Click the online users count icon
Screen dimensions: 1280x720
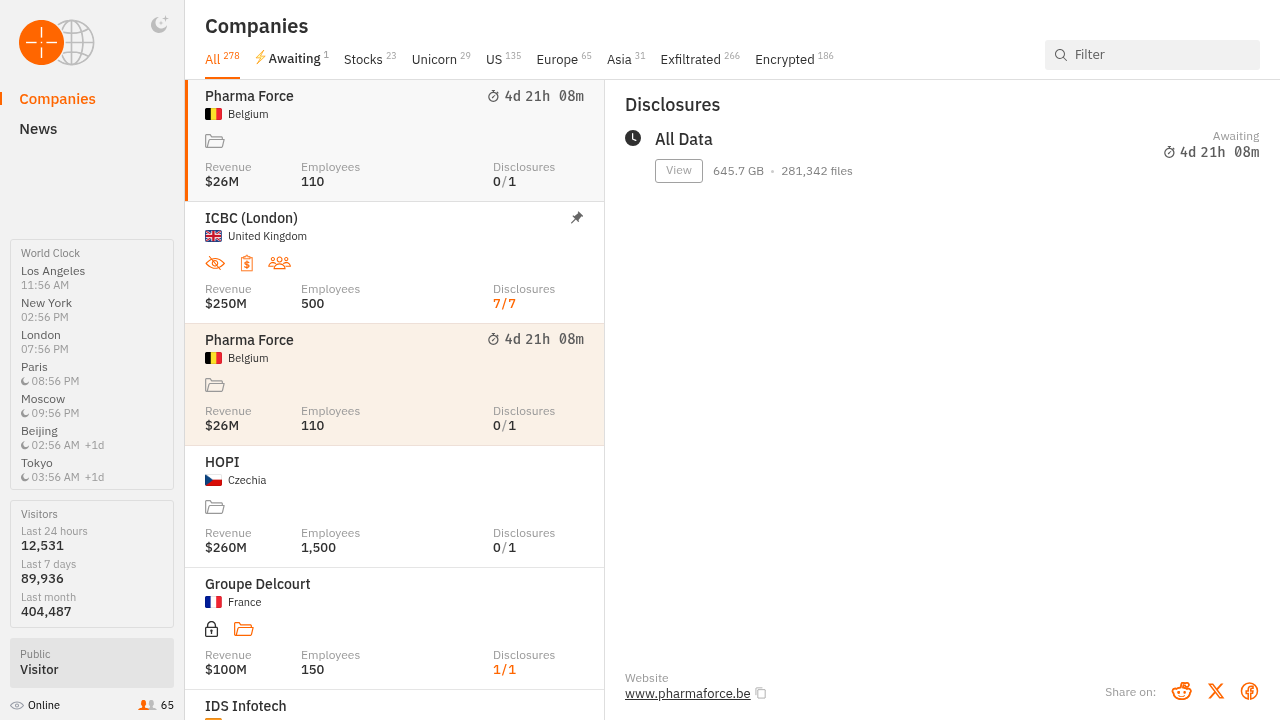coord(147,705)
